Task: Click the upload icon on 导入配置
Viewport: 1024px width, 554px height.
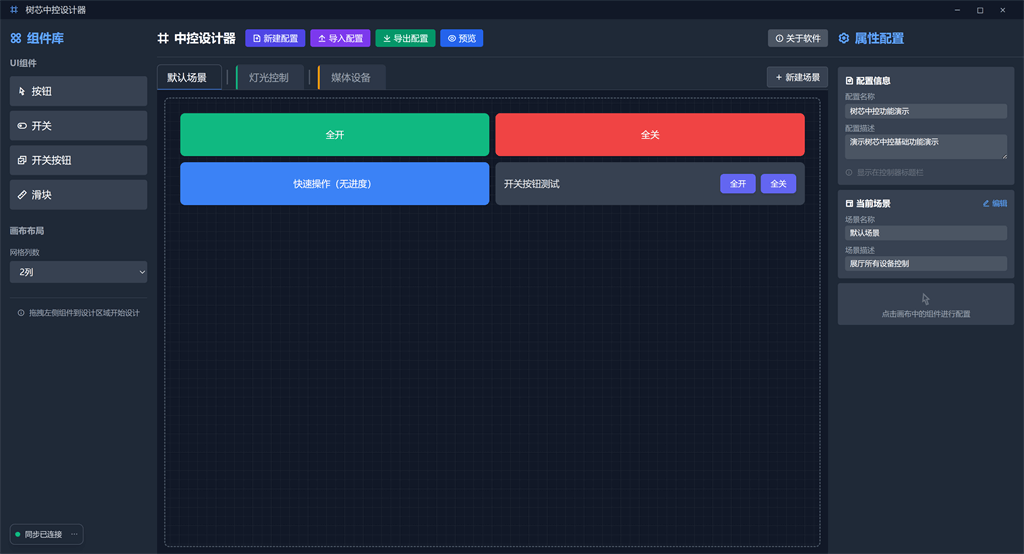Action: pos(321,39)
